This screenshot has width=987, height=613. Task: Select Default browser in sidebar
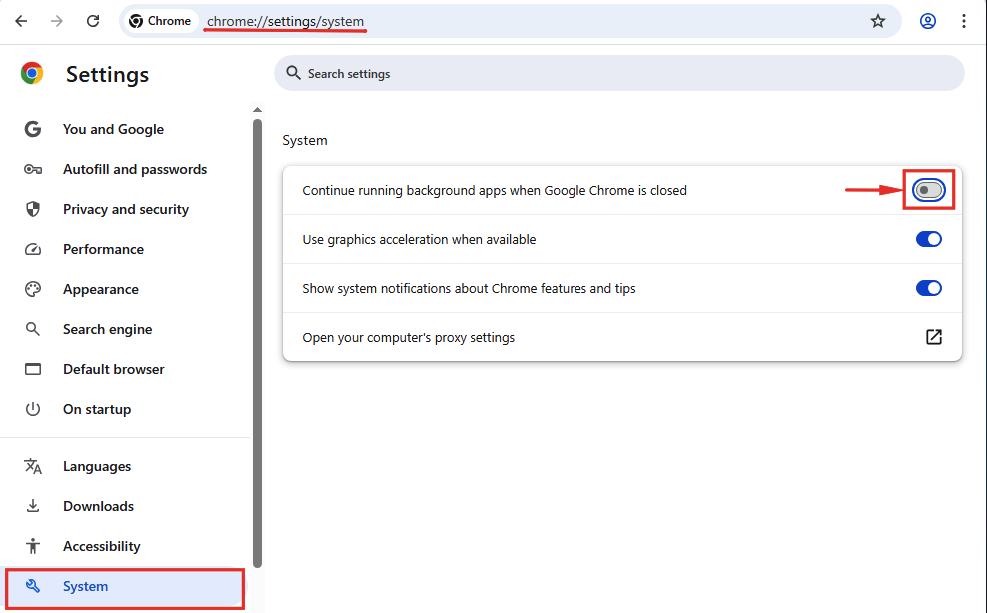[113, 368]
